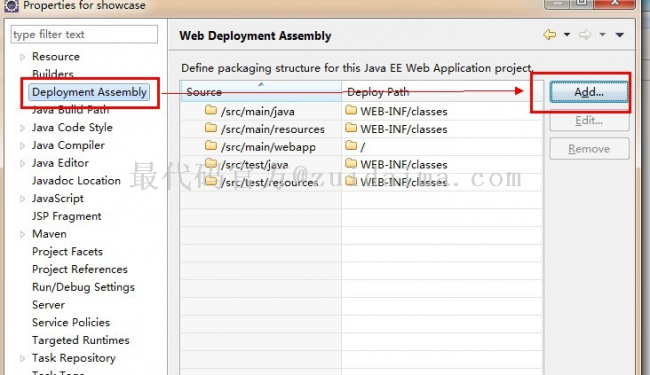Select the /src/main/webapp source row

tap(261, 147)
